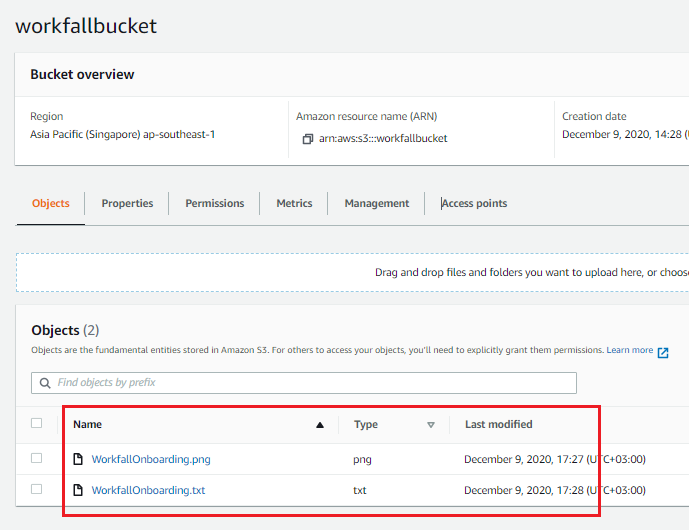
Task: Sort objects with the Name column arrow
Action: (320, 425)
